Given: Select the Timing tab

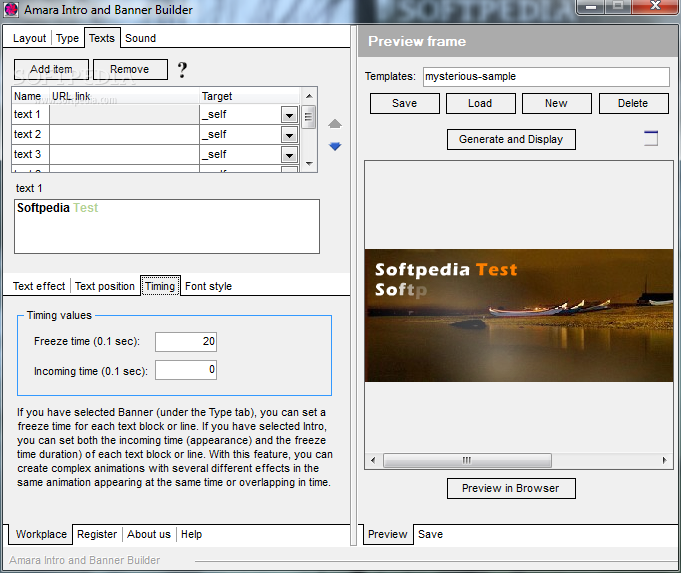Looking at the screenshot, I should point(160,286).
